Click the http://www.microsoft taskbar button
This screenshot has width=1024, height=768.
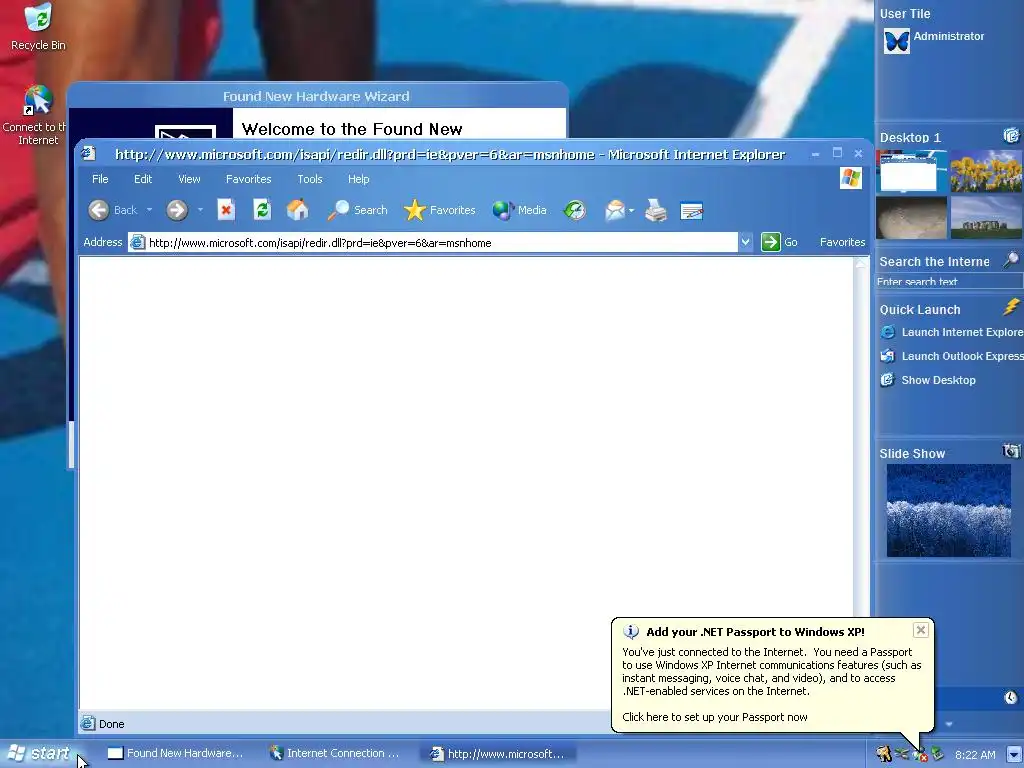tap(499, 754)
